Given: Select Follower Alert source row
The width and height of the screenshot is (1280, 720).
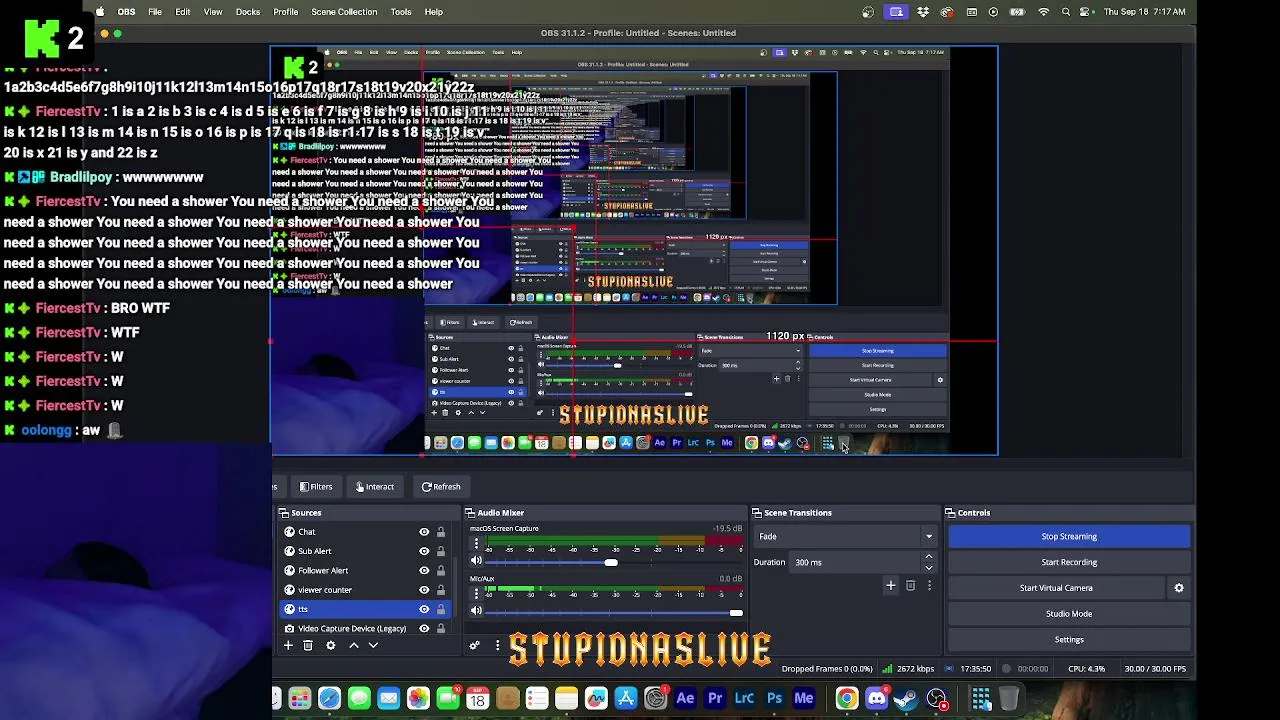Looking at the screenshot, I should point(364,570).
